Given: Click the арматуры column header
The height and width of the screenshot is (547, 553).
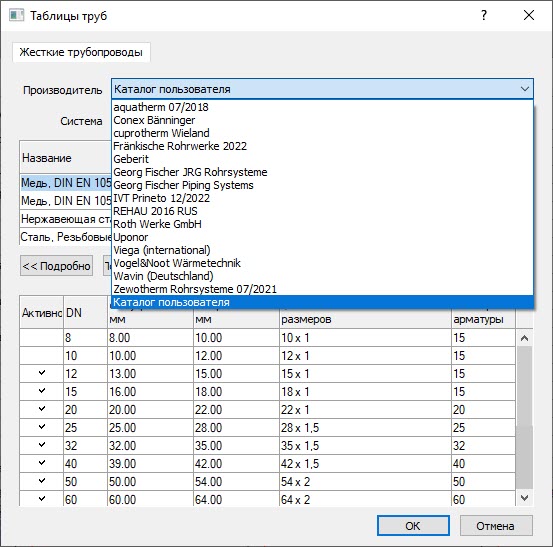Looking at the screenshot, I should 483,318.
